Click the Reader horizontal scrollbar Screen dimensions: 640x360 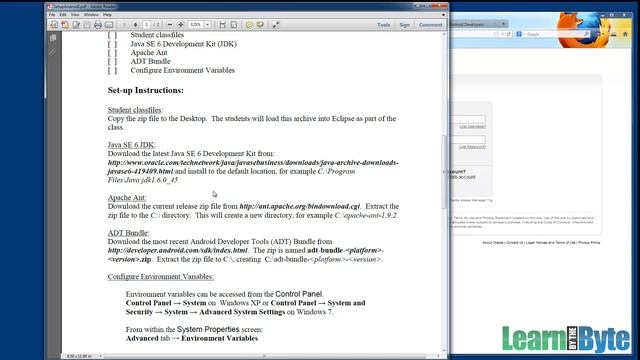264,356
